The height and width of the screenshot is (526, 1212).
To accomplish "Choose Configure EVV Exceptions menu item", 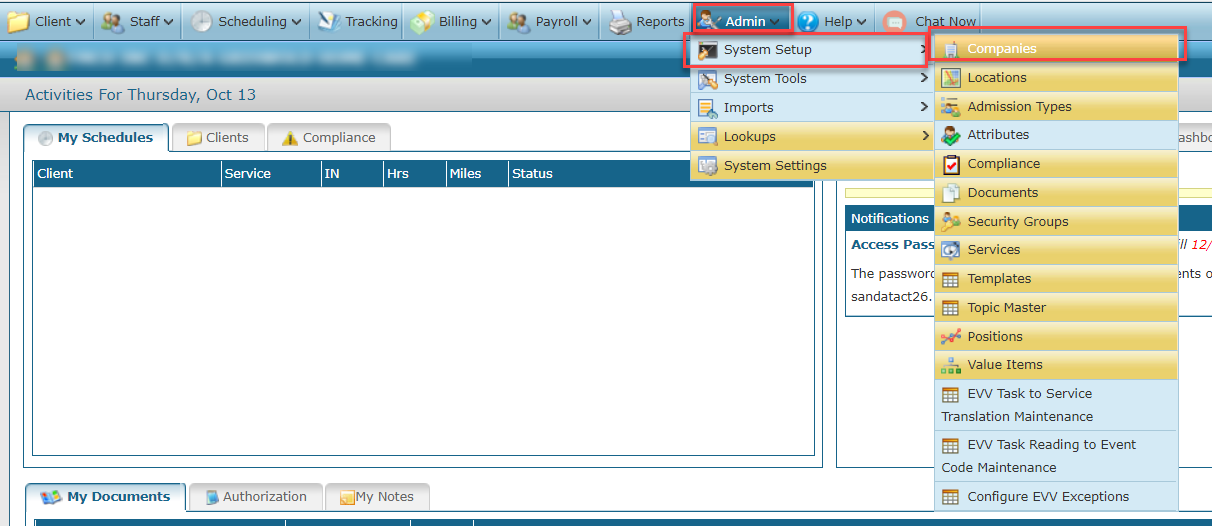I will [x=1047, y=497].
